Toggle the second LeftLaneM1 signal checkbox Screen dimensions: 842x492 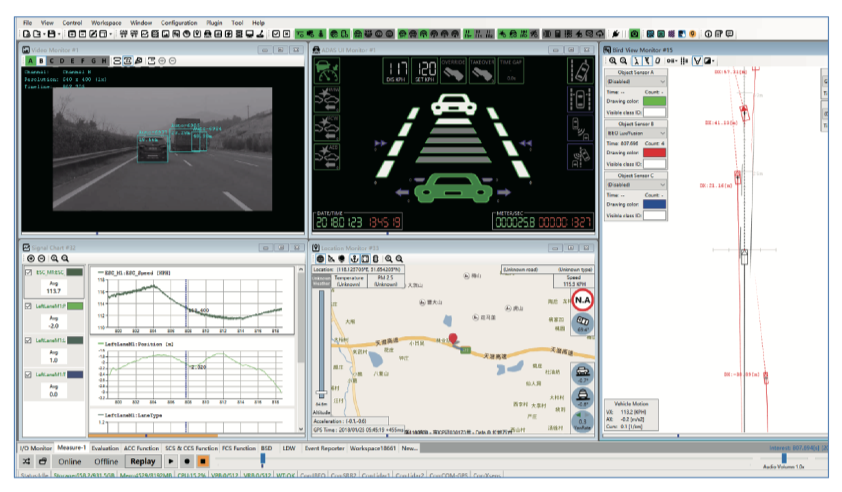[x=28, y=341]
